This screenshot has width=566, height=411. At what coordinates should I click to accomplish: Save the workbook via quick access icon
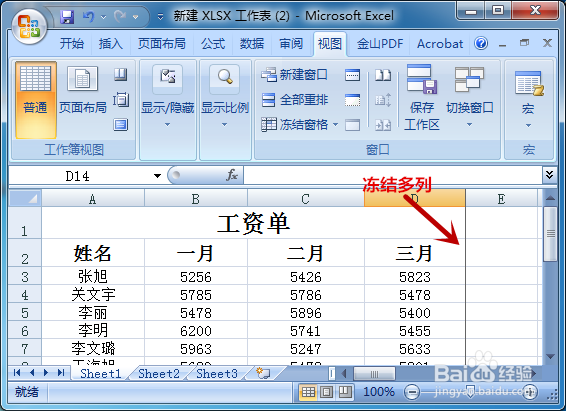point(67,17)
